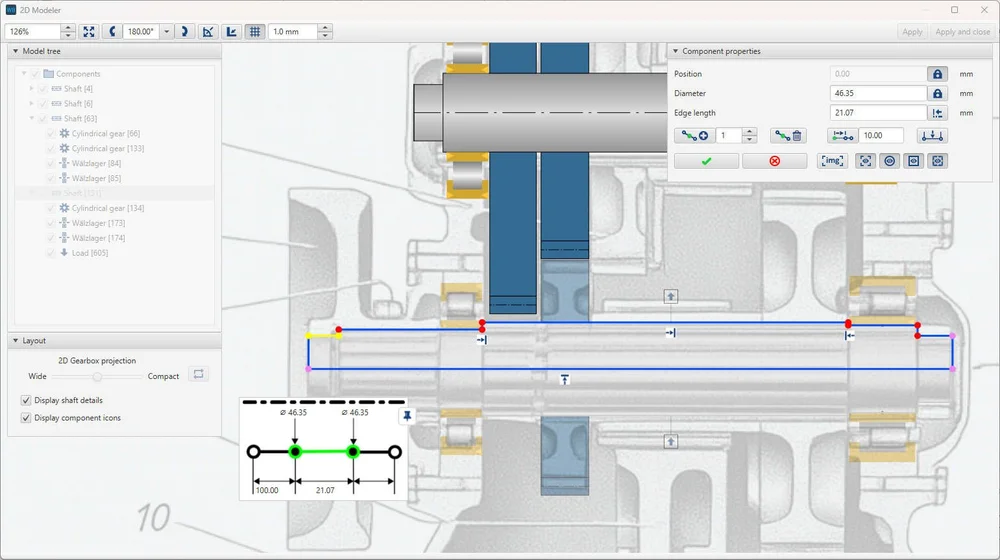The width and height of the screenshot is (1000, 560).
Task: Click the Diameter input field
Action: coord(878,93)
